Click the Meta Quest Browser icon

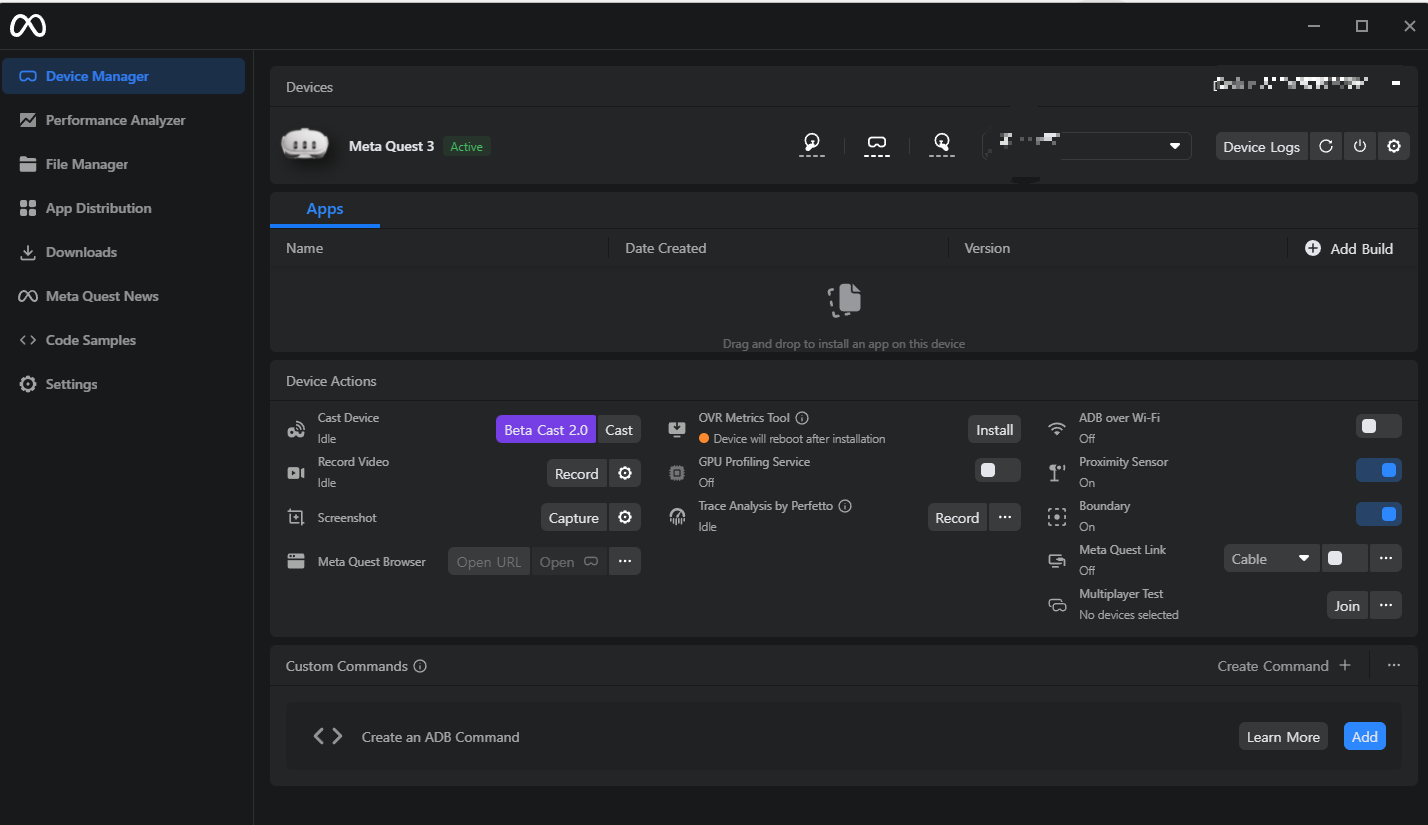pyautogui.click(x=296, y=562)
